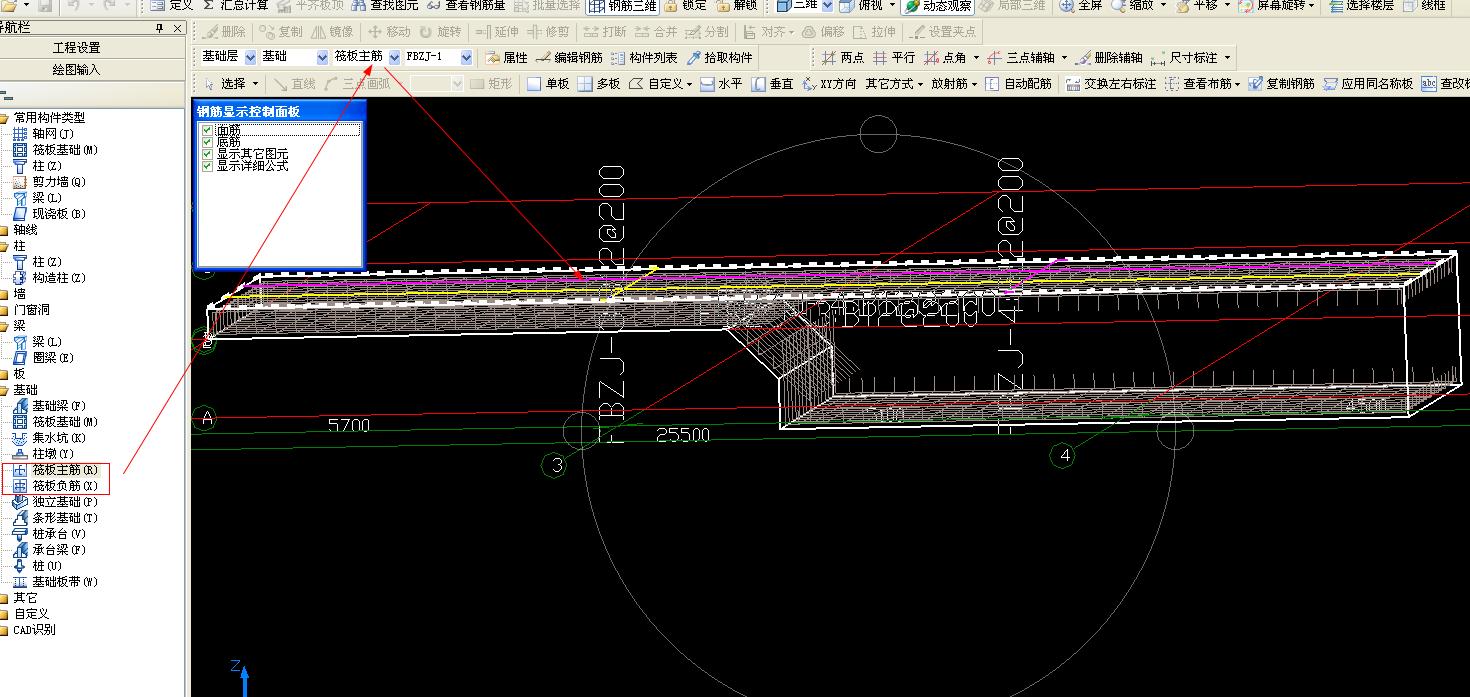The image size is (1470, 697).
Task: Select 集水坑(K) in the navigation tree
Action: point(58,438)
